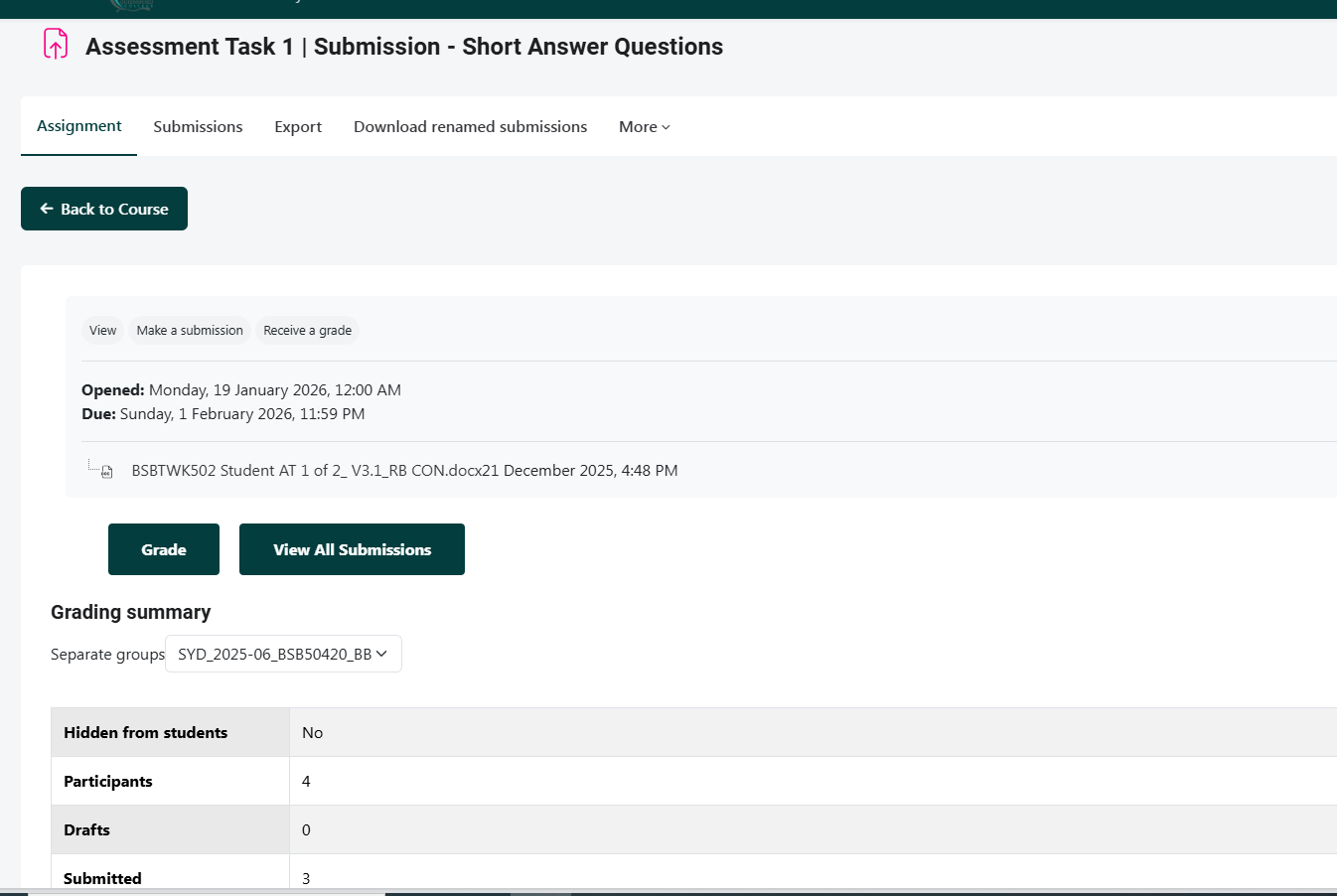Switch to the Assignment tab
The width and height of the screenshot is (1337, 896).
point(79,126)
